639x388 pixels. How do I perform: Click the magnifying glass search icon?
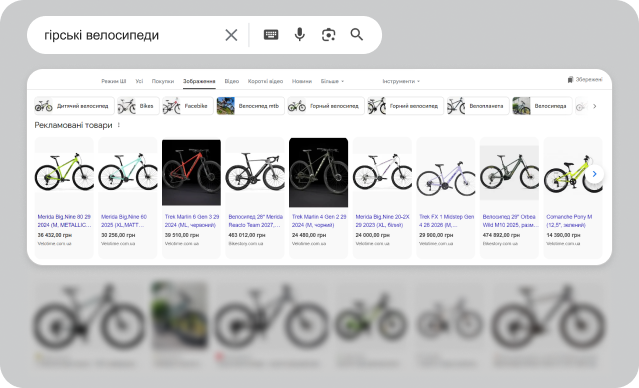(x=357, y=35)
